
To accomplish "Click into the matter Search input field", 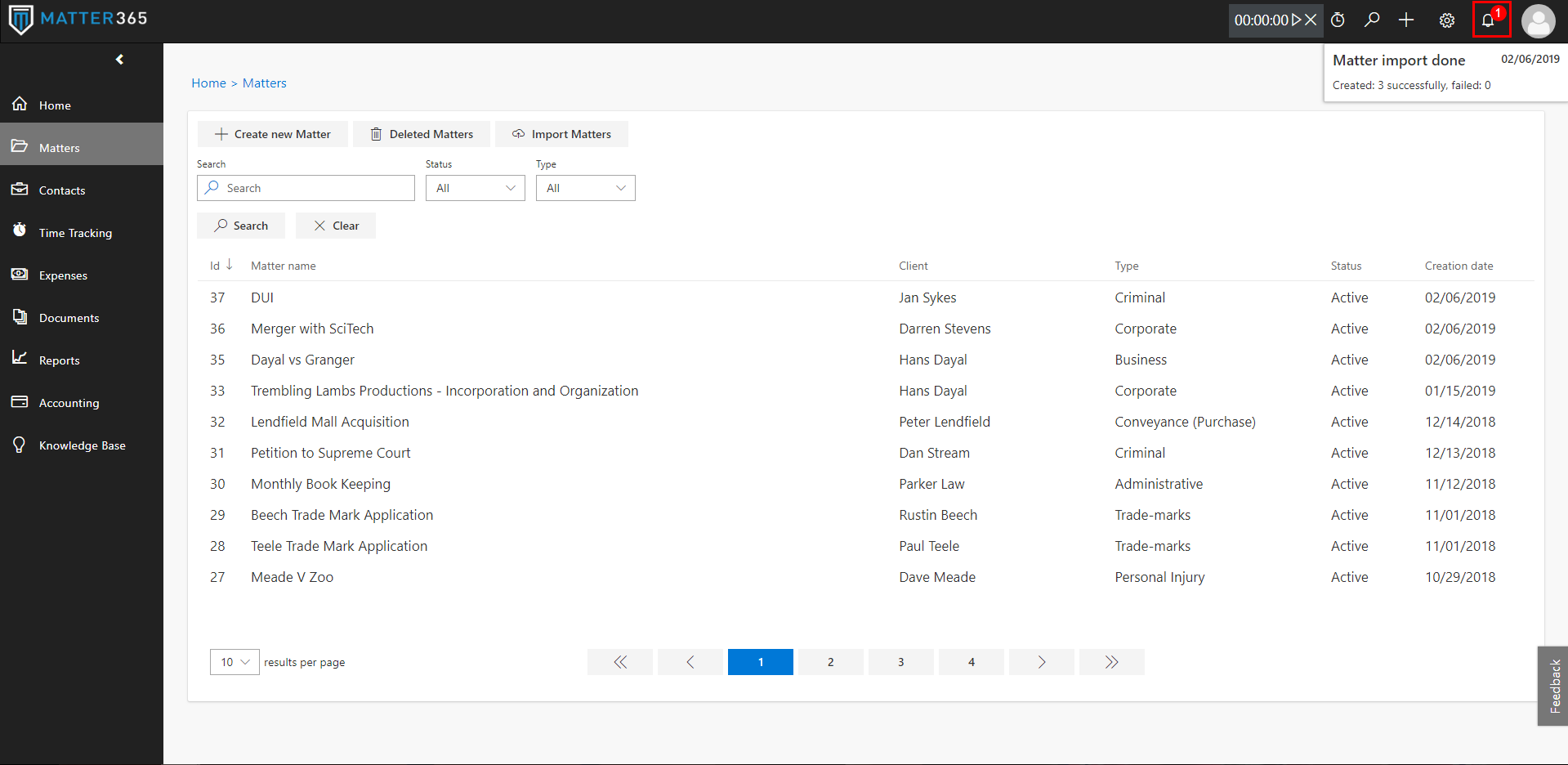I will (x=306, y=188).
